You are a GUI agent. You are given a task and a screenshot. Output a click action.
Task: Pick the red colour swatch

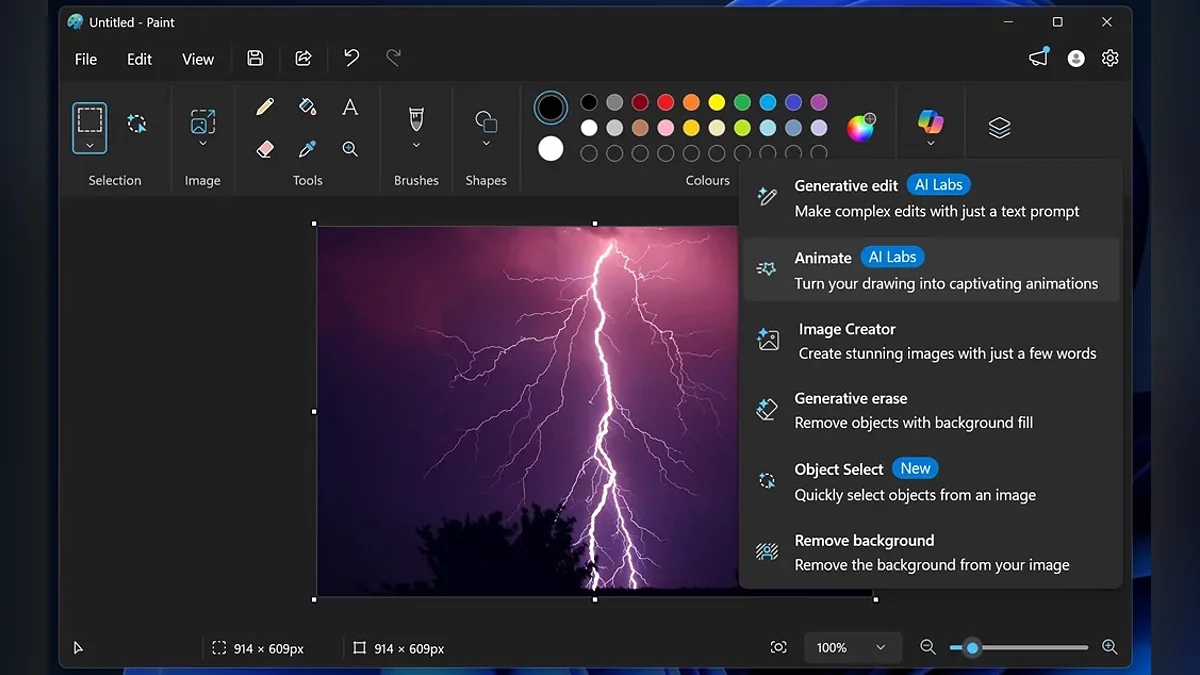(666, 102)
